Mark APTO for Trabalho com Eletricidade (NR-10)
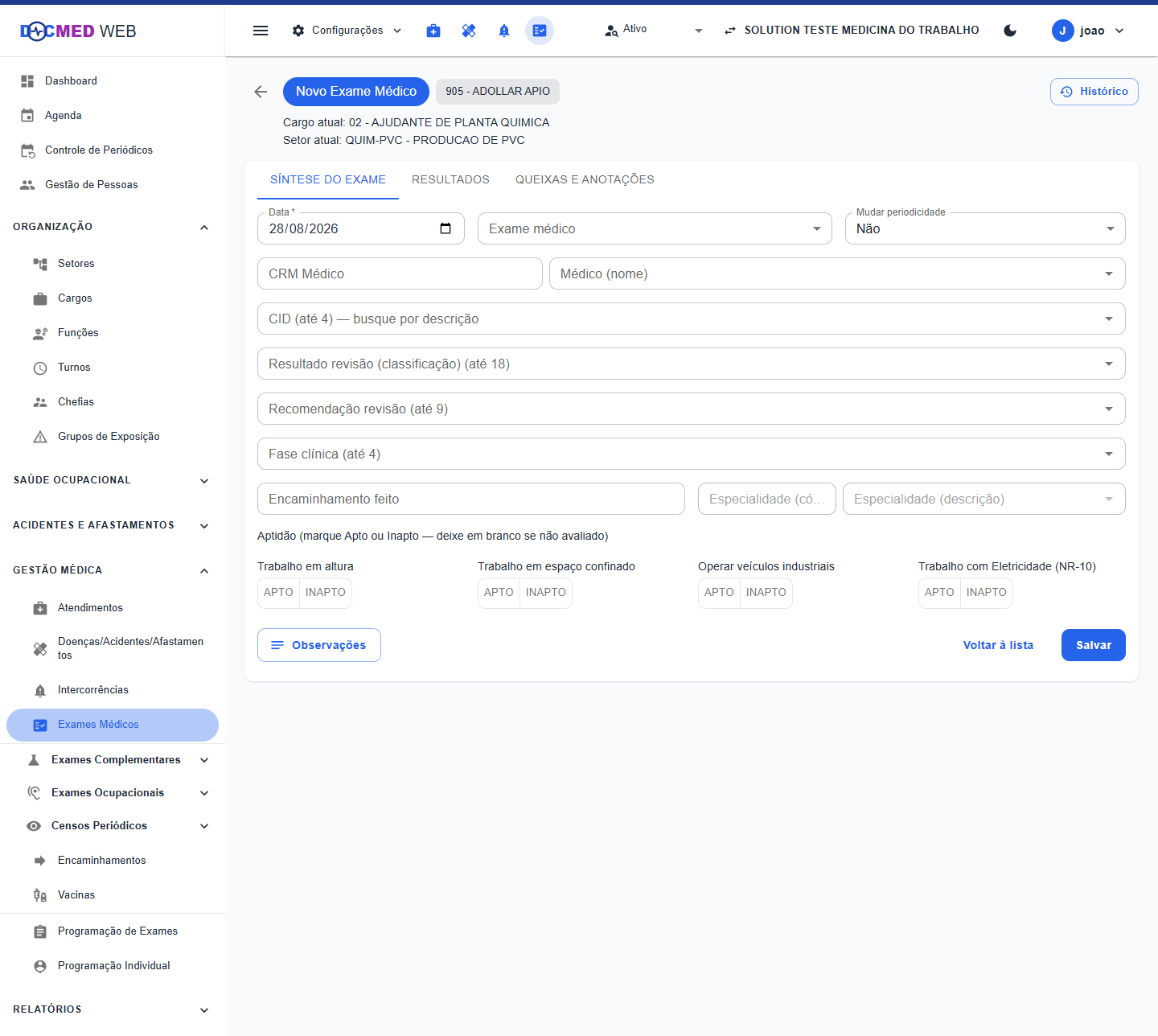 939,593
